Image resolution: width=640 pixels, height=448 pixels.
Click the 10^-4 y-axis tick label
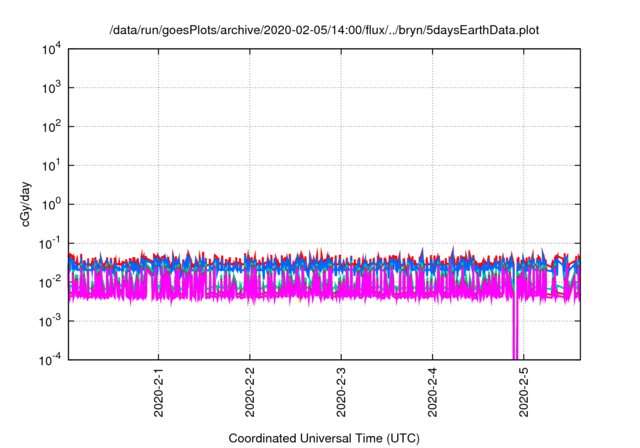click(50, 359)
